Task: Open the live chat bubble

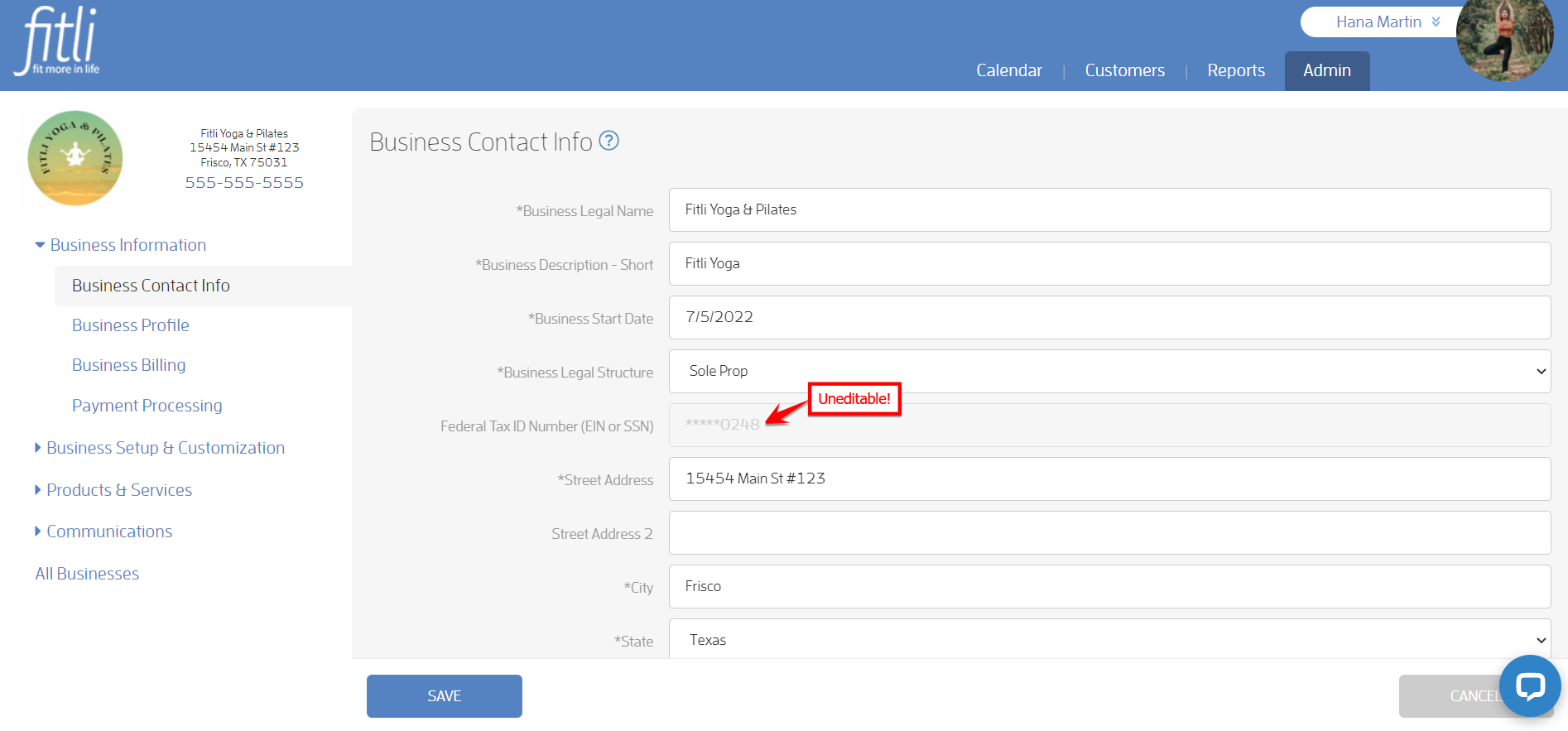Action: [1530, 685]
